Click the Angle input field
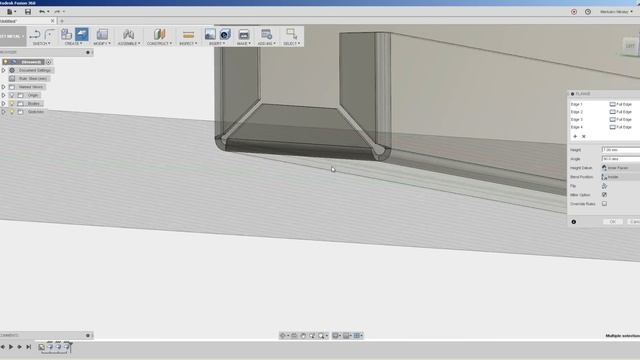This screenshot has height=360, width=640. [x=621, y=159]
